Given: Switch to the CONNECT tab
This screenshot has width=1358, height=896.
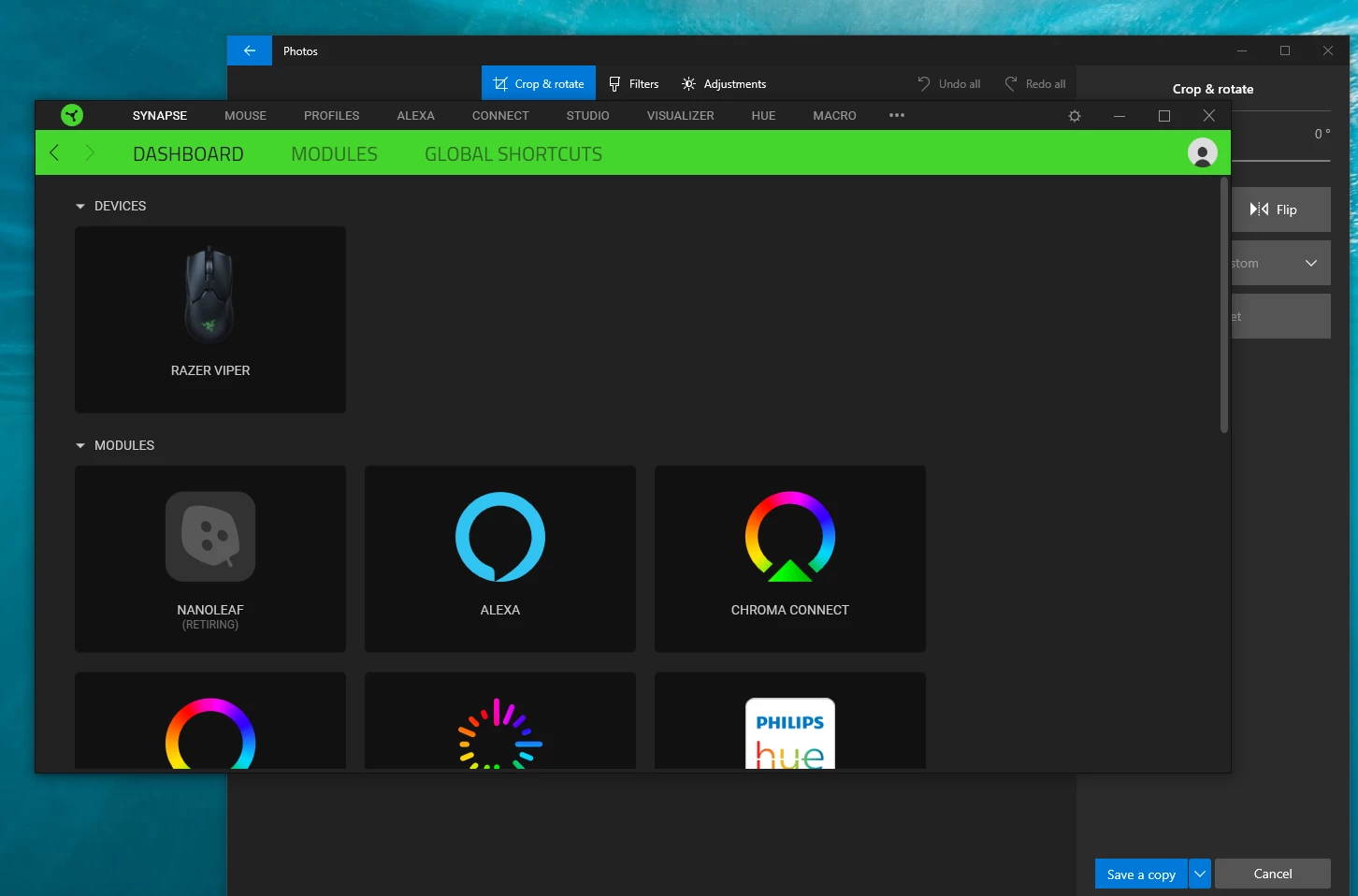Looking at the screenshot, I should (500, 115).
